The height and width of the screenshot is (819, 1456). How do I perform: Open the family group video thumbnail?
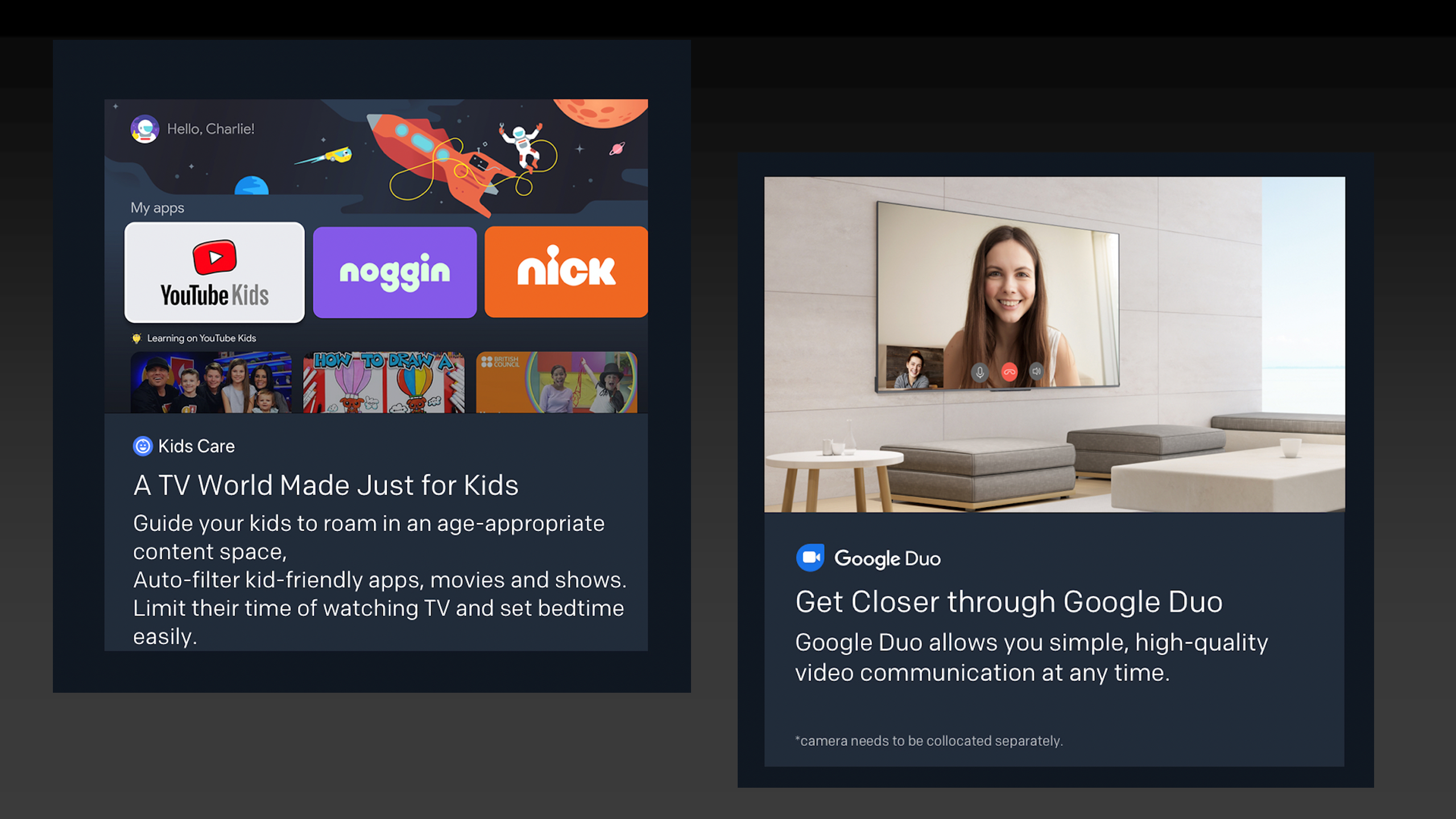[211, 382]
